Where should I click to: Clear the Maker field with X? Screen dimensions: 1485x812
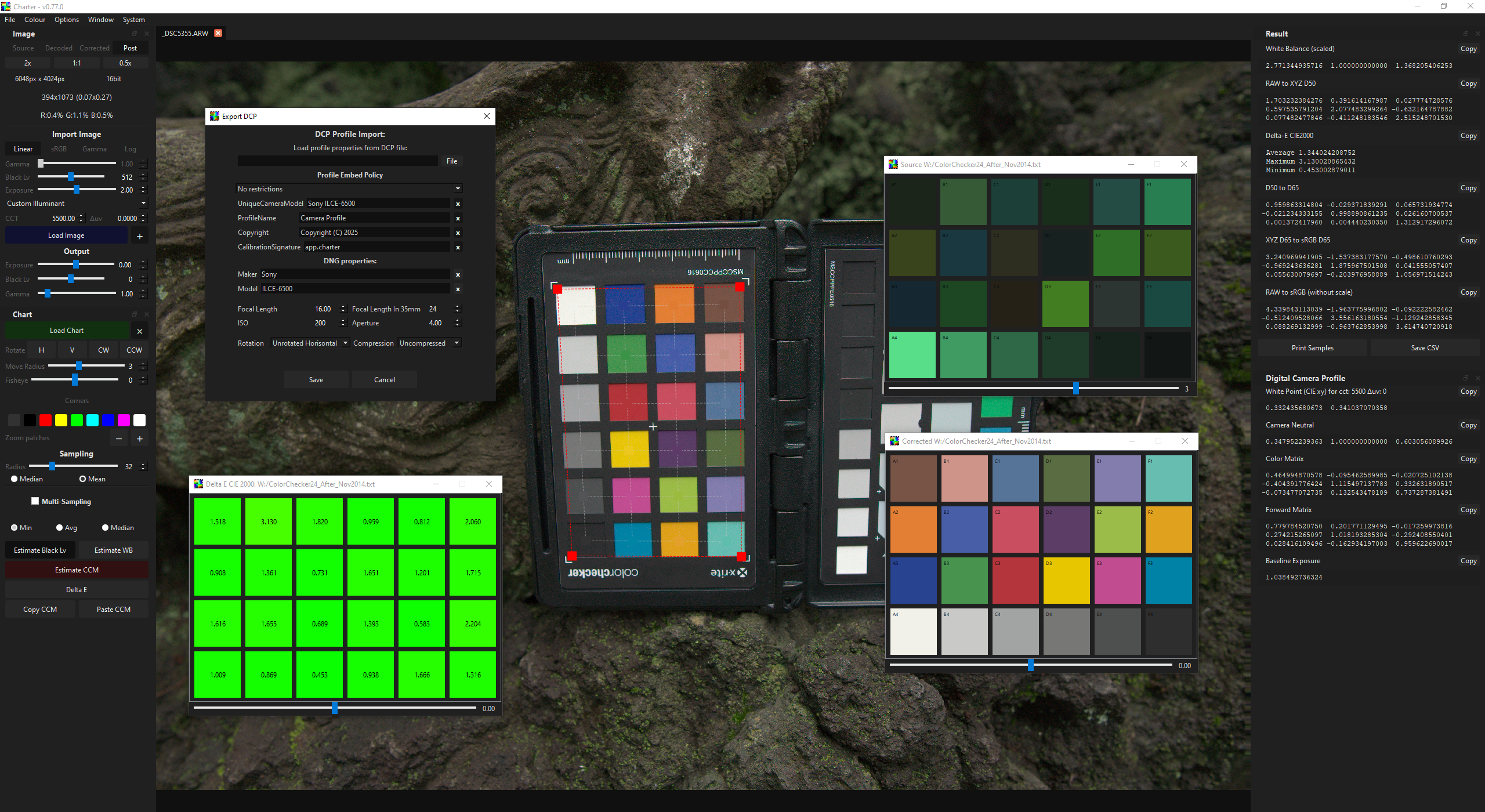(x=458, y=275)
